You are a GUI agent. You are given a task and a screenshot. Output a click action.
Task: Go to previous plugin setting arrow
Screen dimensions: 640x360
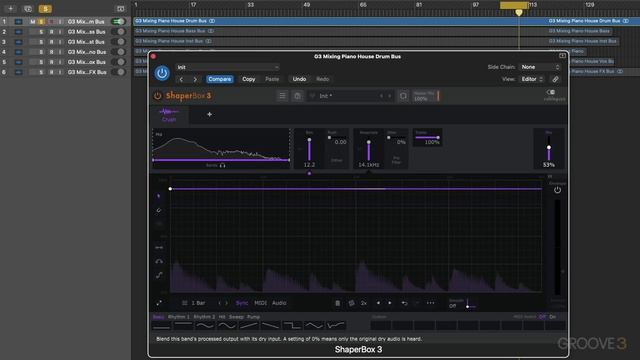(182, 79)
